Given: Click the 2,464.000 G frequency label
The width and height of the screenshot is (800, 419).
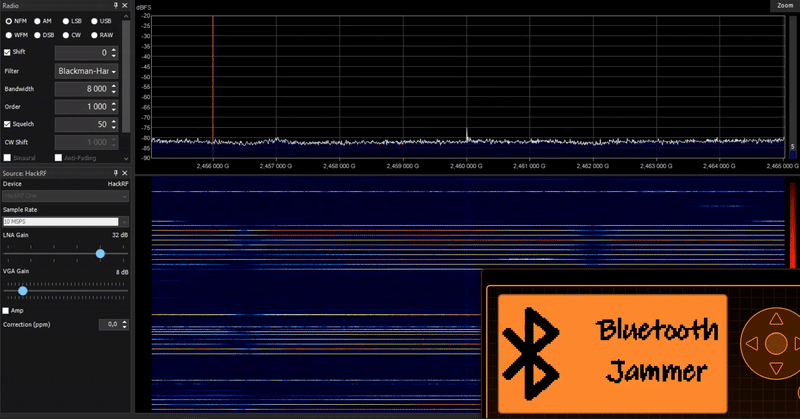Looking at the screenshot, I should click(x=719, y=166).
